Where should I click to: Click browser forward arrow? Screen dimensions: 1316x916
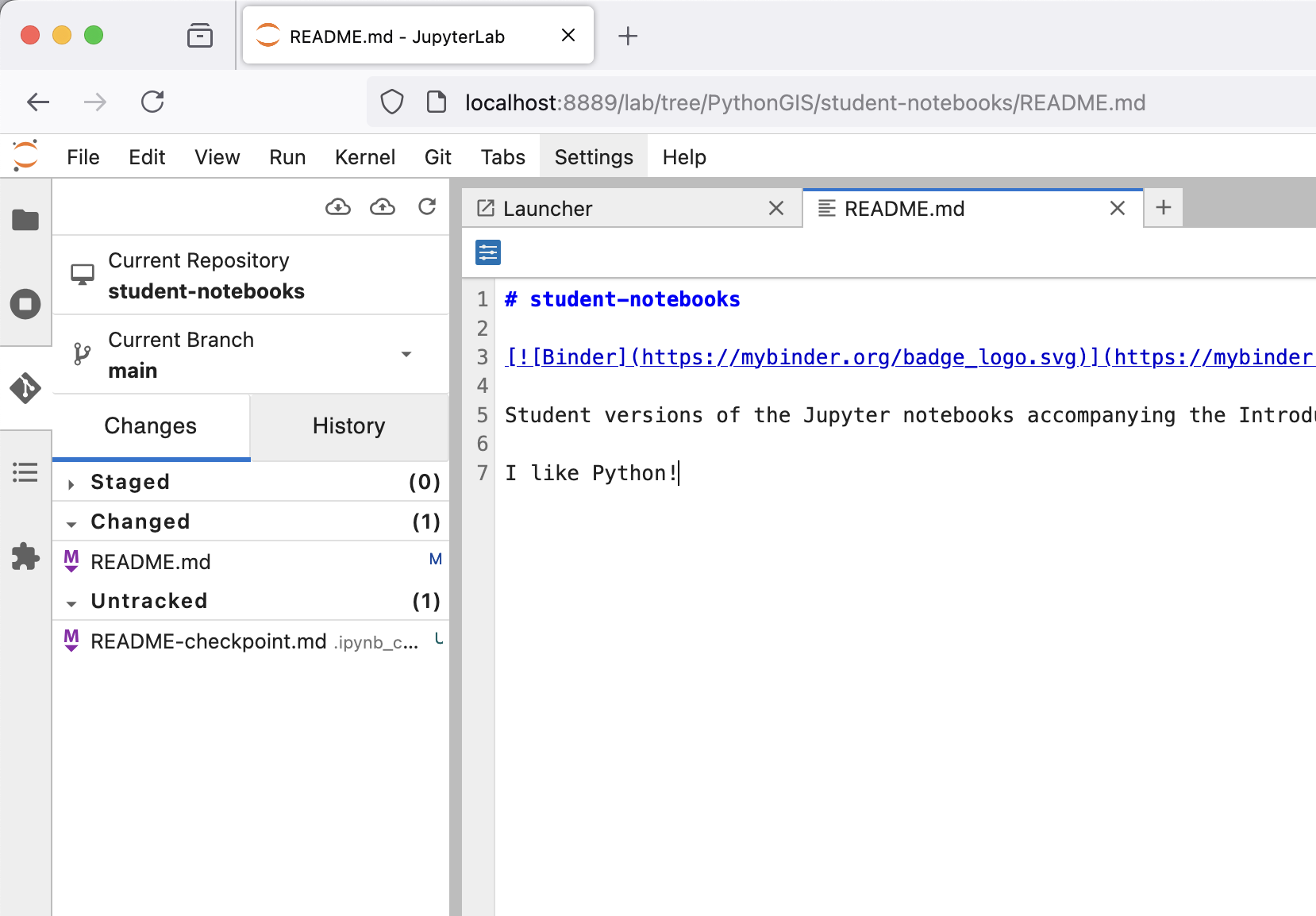click(95, 102)
